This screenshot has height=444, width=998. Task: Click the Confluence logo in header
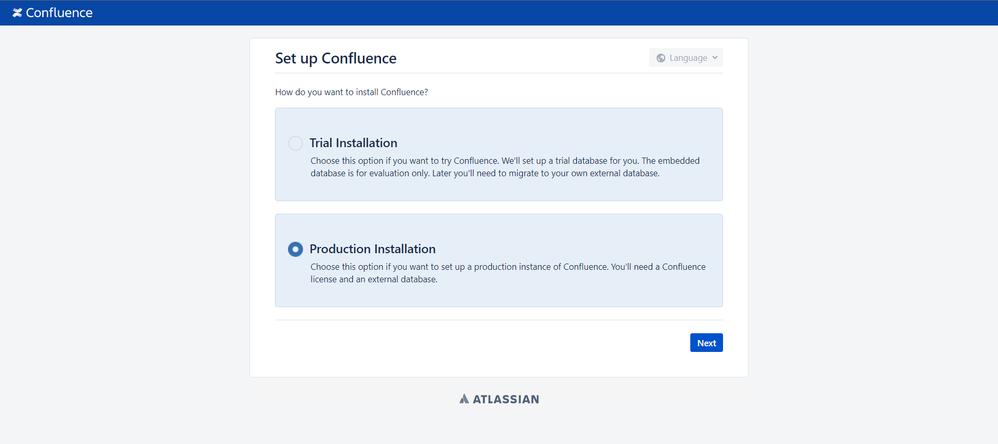coord(52,13)
